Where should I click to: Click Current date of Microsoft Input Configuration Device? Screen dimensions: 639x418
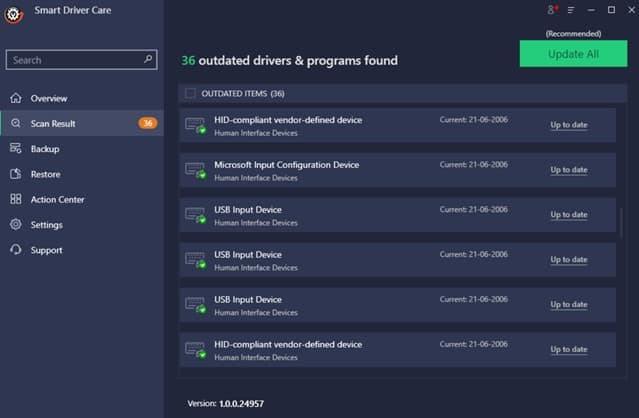click(x=474, y=165)
